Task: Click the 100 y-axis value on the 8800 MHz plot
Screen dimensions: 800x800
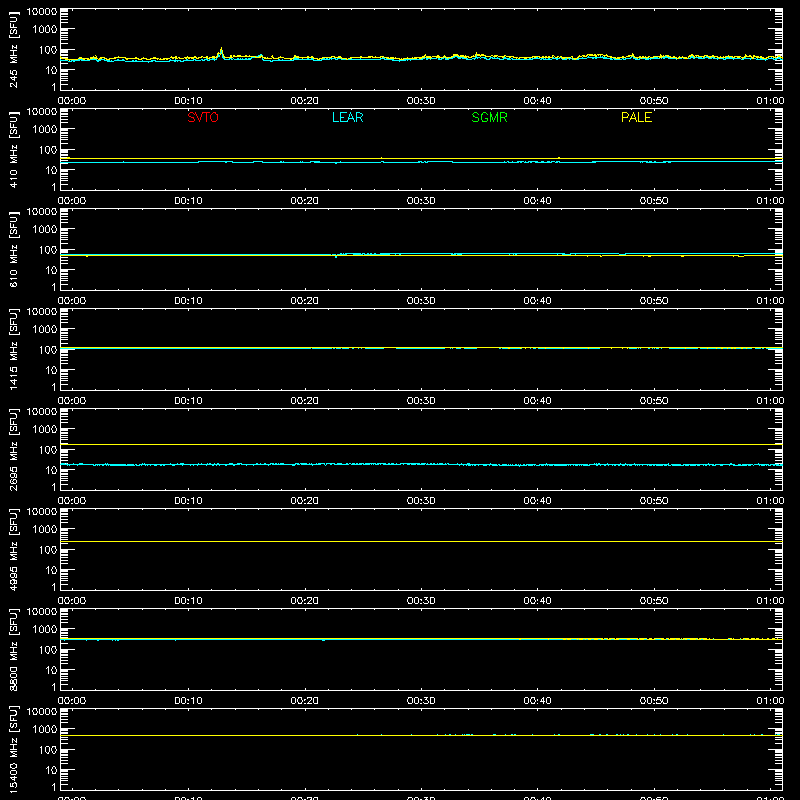Action: click(48, 650)
